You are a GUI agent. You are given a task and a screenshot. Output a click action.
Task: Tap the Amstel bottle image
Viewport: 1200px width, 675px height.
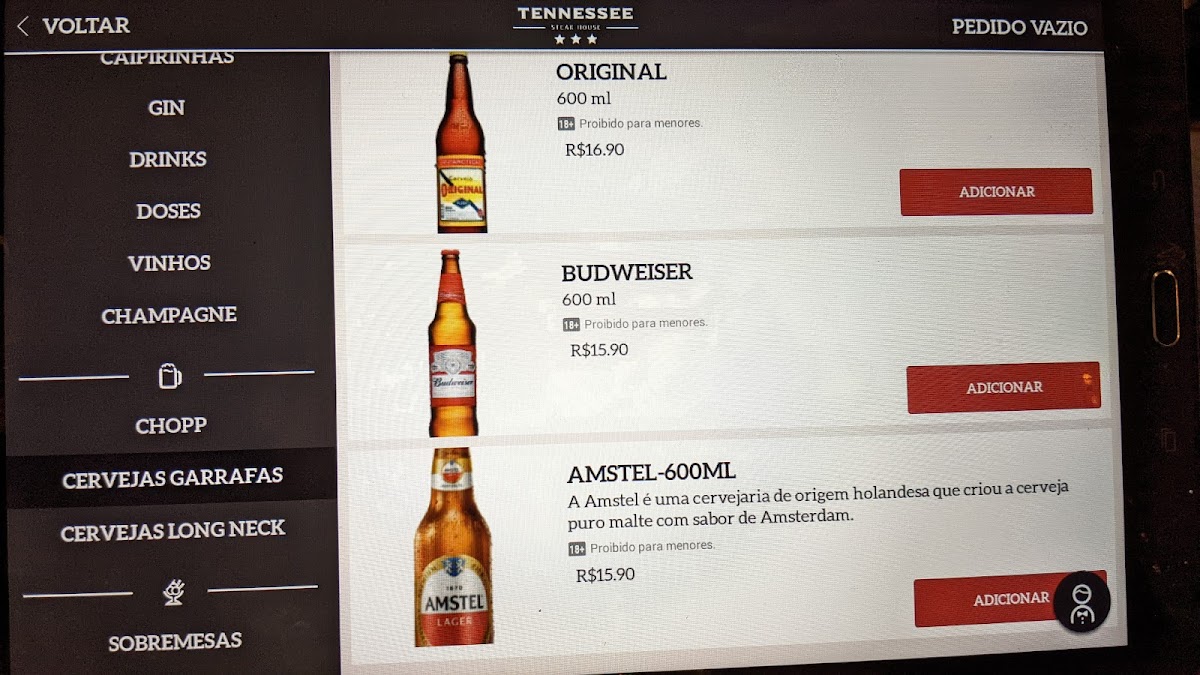pyautogui.click(x=454, y=546)
